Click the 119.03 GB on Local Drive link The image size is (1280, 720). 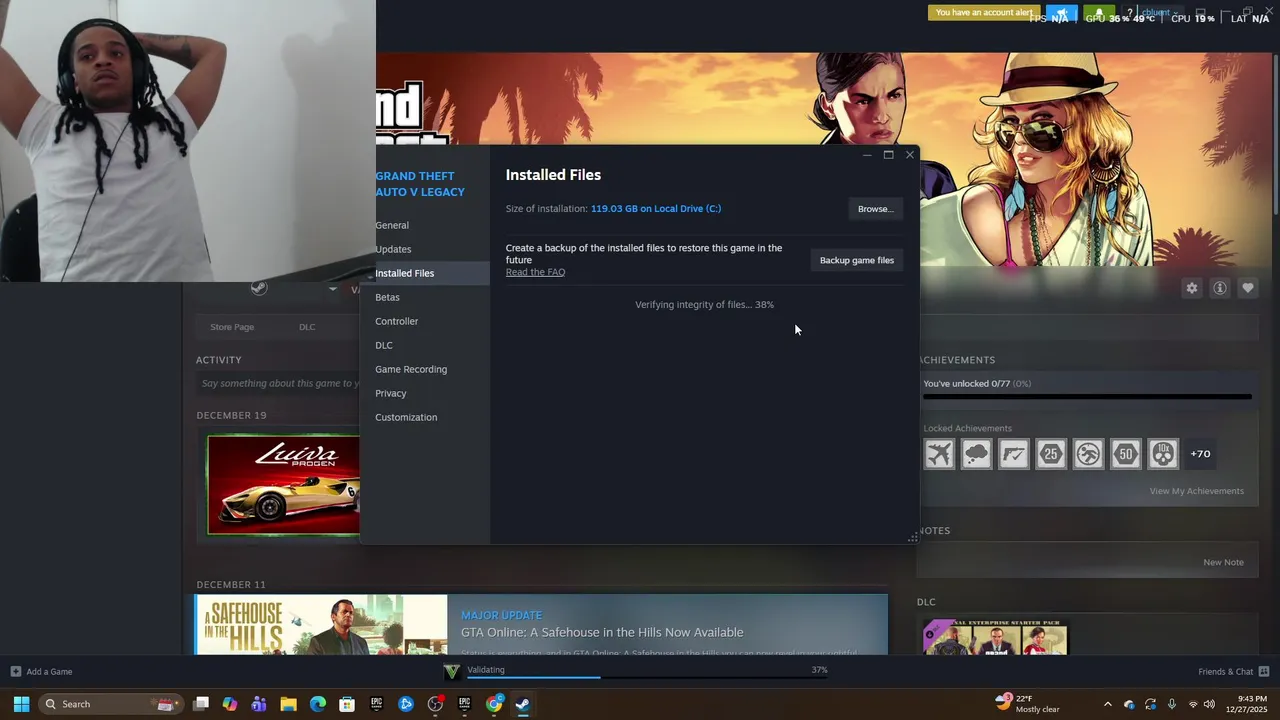(656, 208)
